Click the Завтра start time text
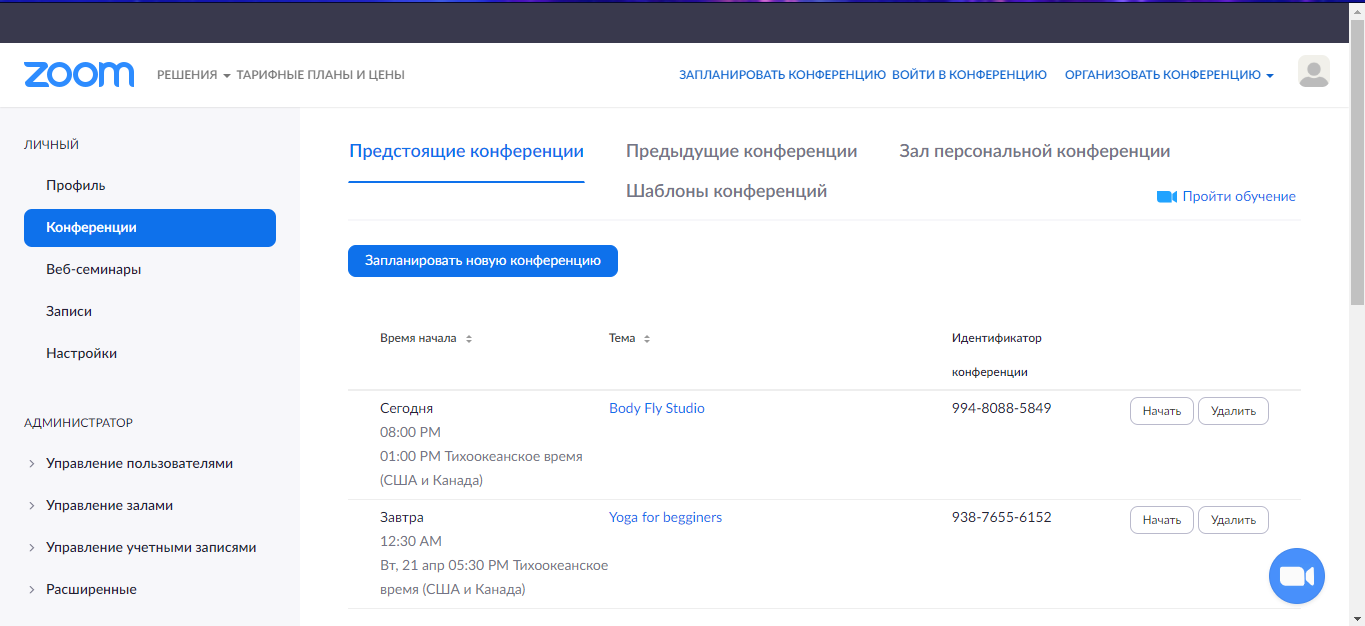 pyautogui.click(x=402, y=517)
